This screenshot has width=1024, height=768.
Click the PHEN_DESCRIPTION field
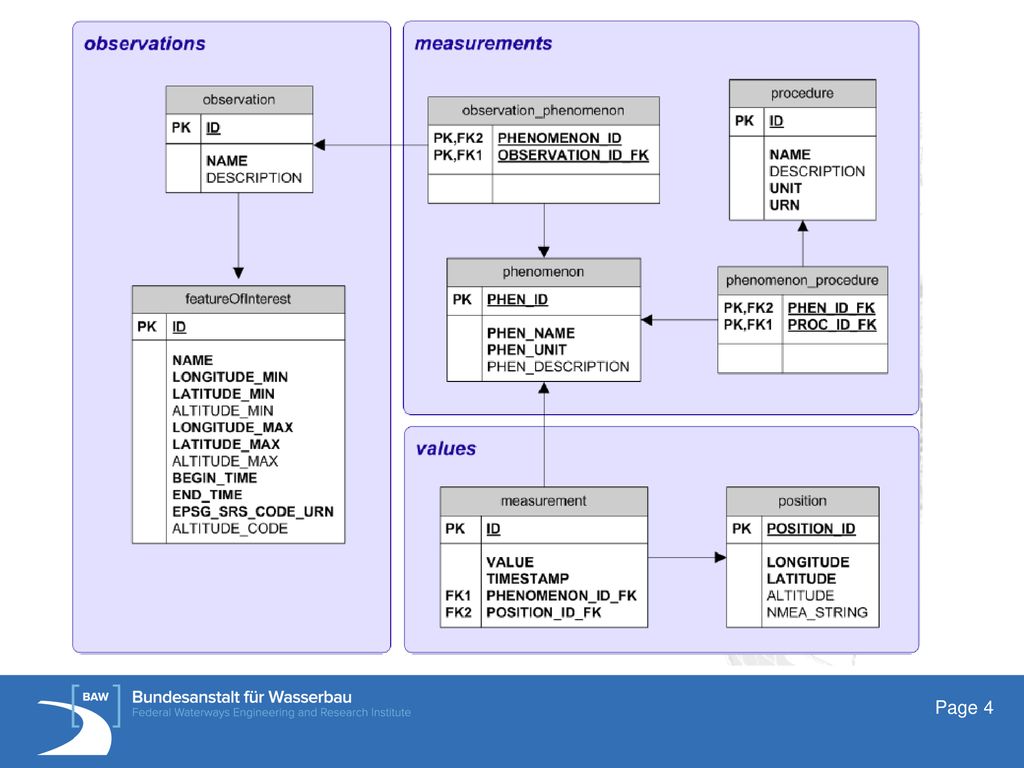pyautogui.click(x=558, y=367)
